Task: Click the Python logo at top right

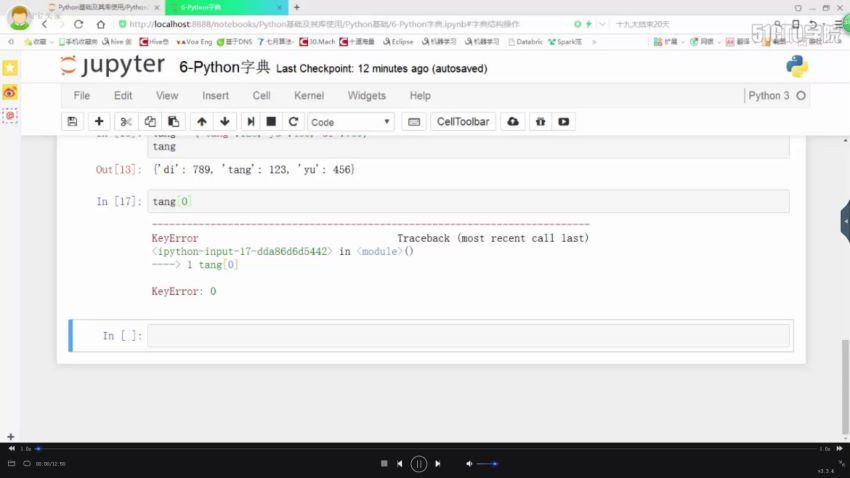Action: click(797, 67)
